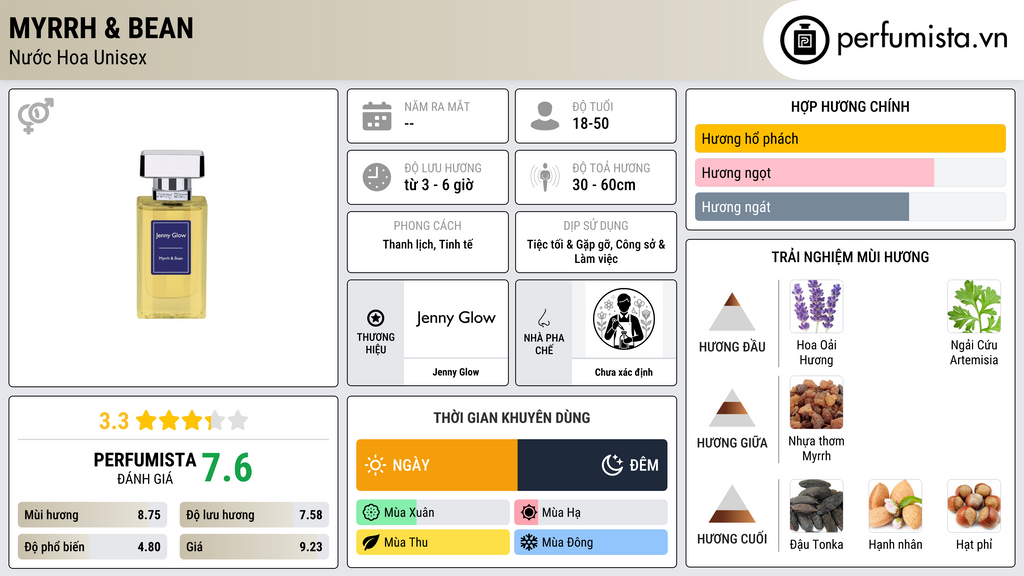Click the Nước Hoa Unisex subtitle
The width and height of the screenshot is (1024, 576).
pyautogui.click(x=78, y=57)
